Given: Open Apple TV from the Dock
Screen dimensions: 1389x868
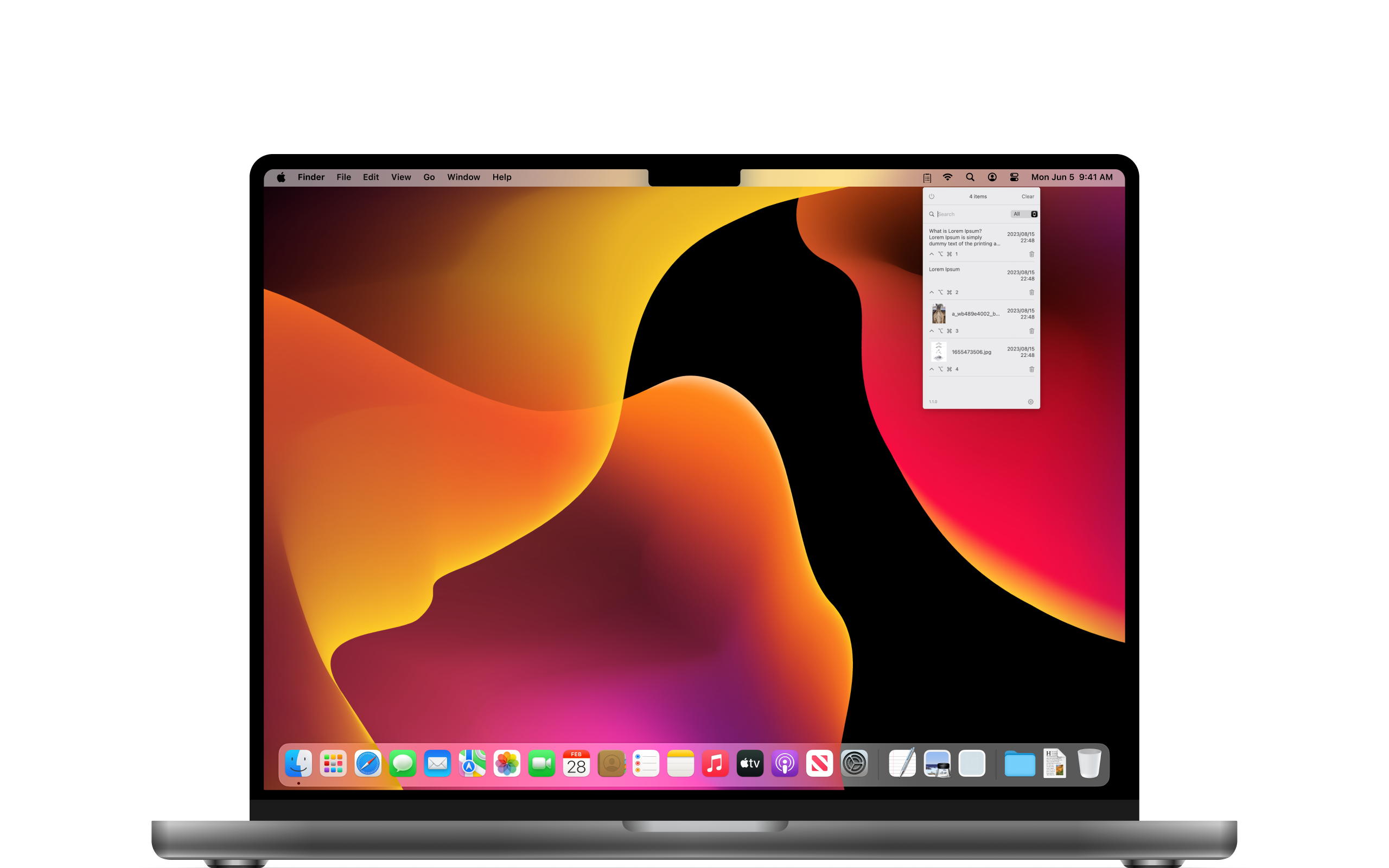Looking at the screenshot, I should pos(750,763).
